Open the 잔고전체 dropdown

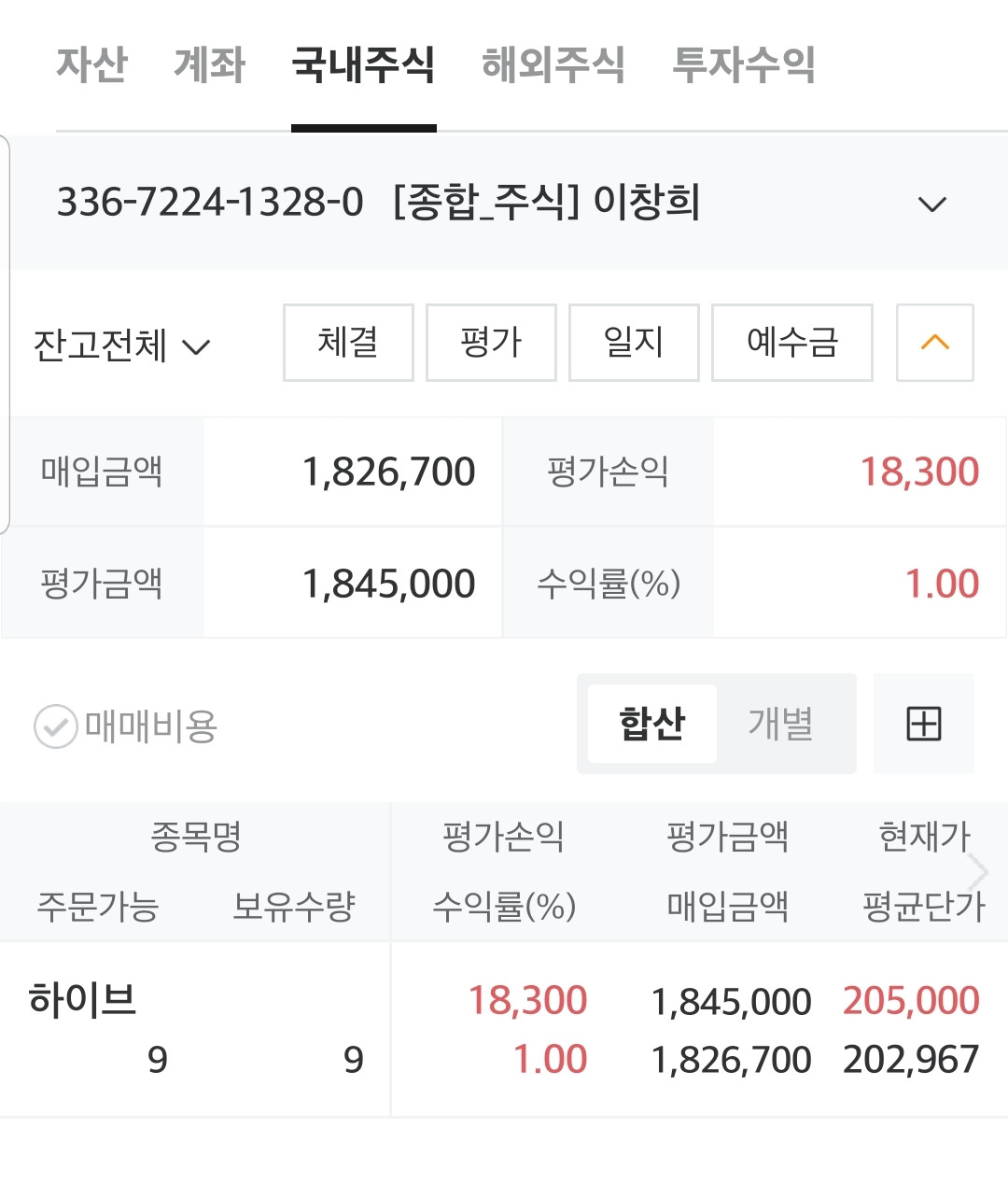coord(122,345)
